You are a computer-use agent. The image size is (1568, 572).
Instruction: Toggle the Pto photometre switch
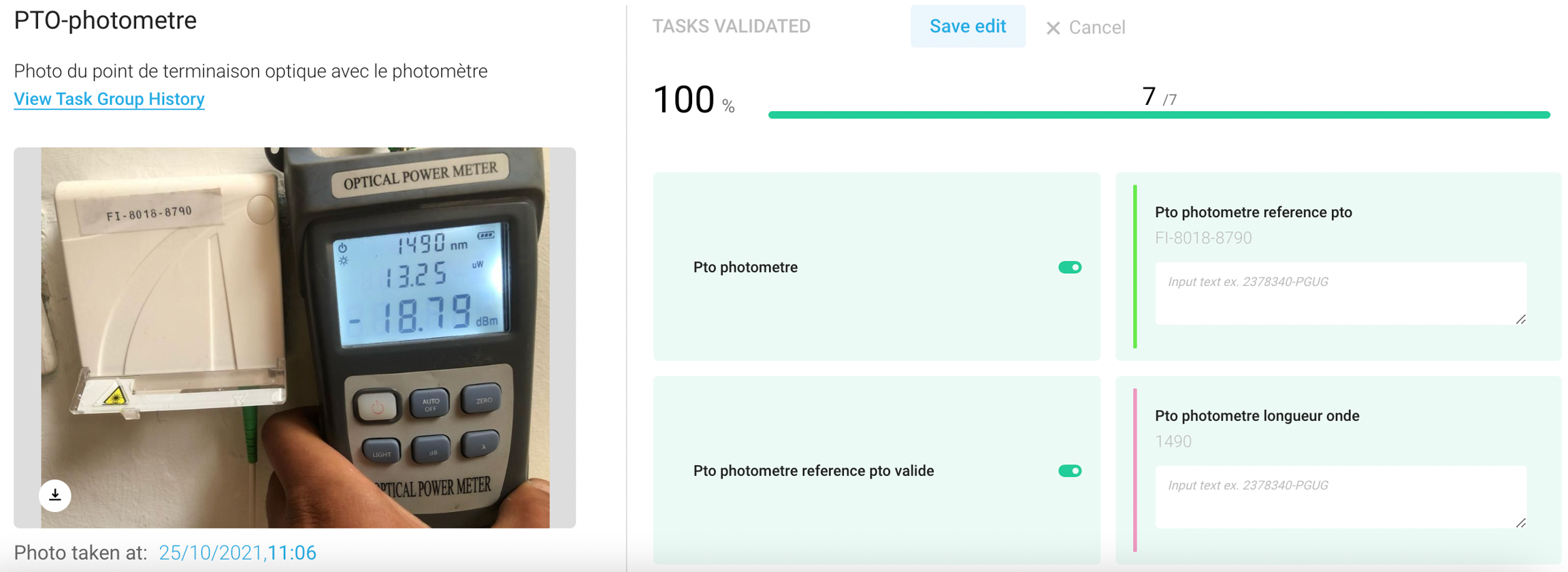[x=1070, y=268]
